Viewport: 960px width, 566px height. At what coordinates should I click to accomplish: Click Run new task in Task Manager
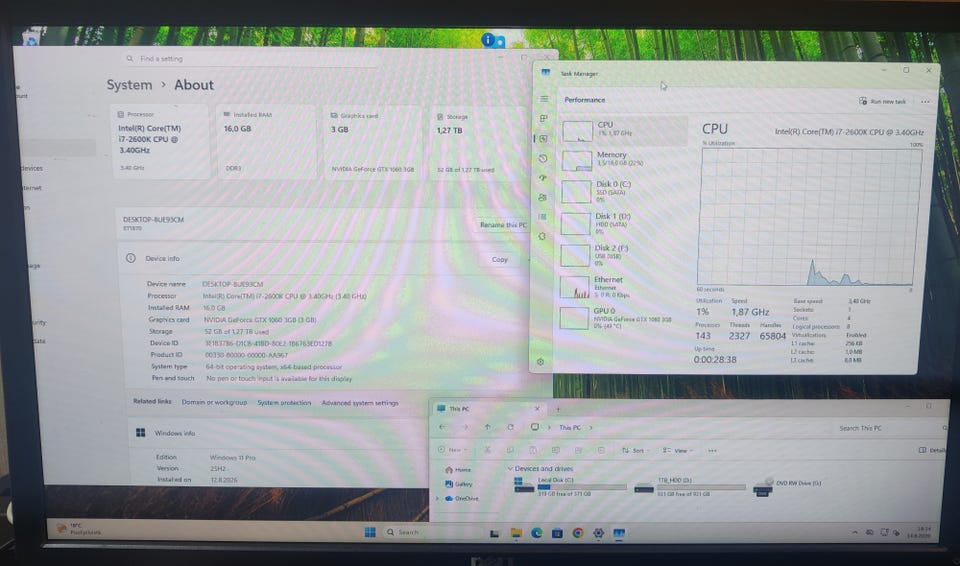click(882, 101)
